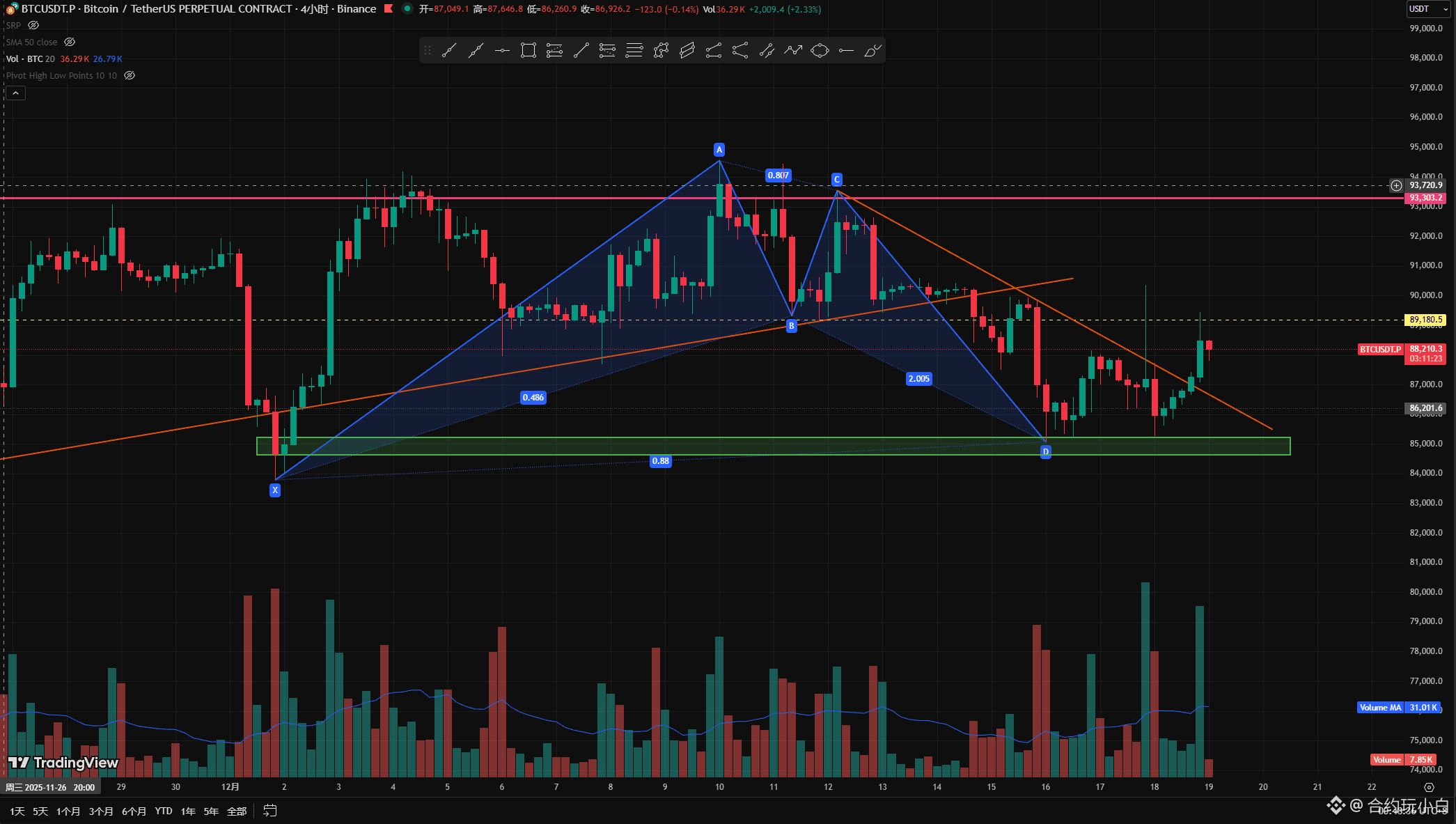Screen dimensions: 1456x824
Task: Select the flat top/bottom channel tool
Action: click(x=714, y=50)
